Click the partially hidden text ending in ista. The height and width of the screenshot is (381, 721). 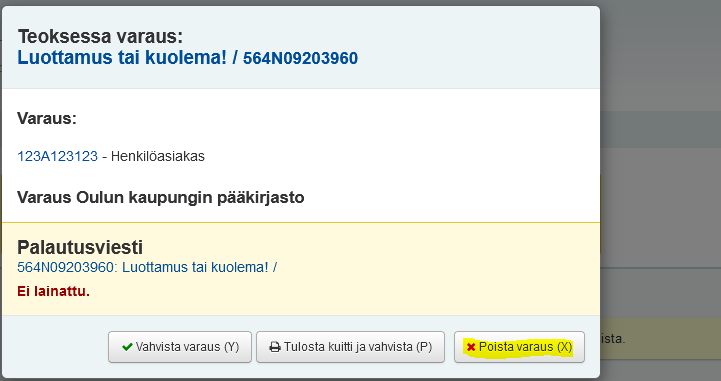(x=612, y=339)
